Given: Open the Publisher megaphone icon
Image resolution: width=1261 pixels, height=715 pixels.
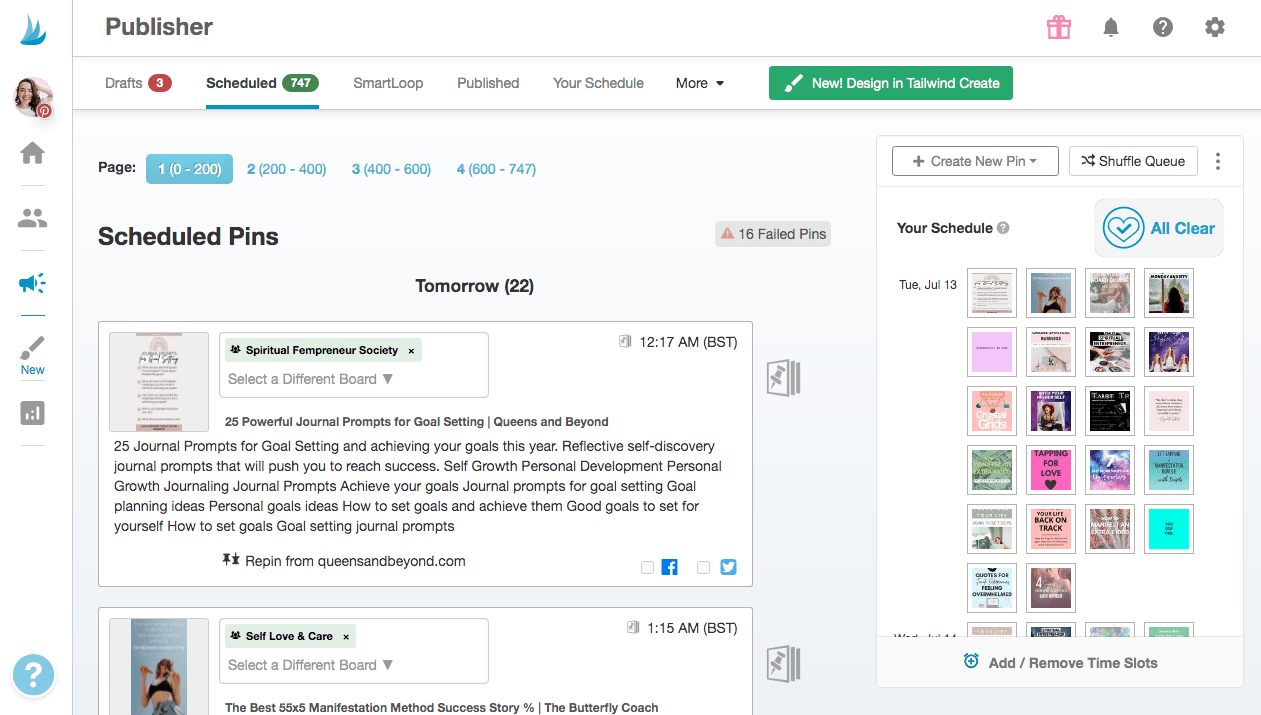Looking at the screenshot, I should click(x=33, y=283).
